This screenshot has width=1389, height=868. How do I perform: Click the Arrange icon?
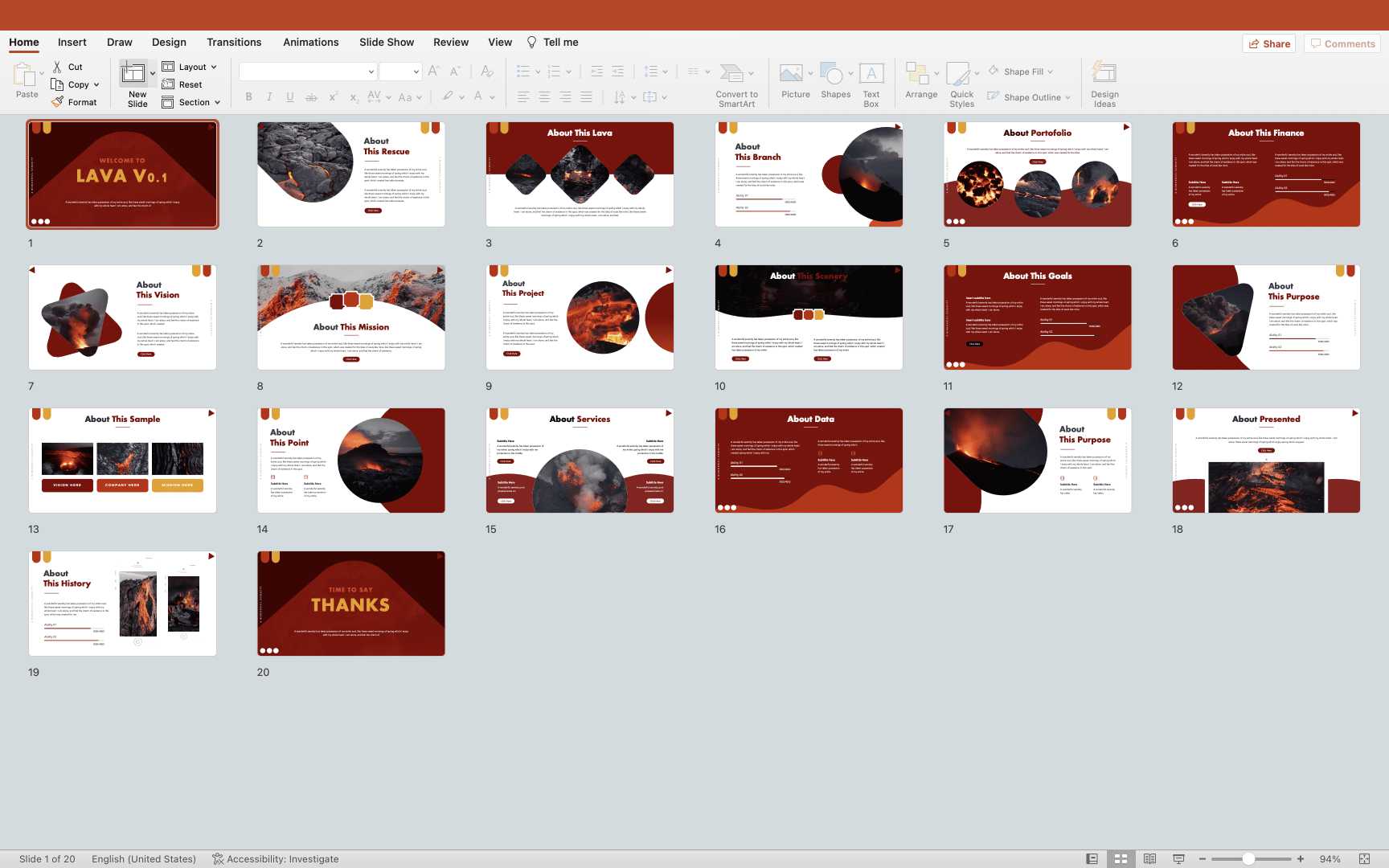point(916,75)
